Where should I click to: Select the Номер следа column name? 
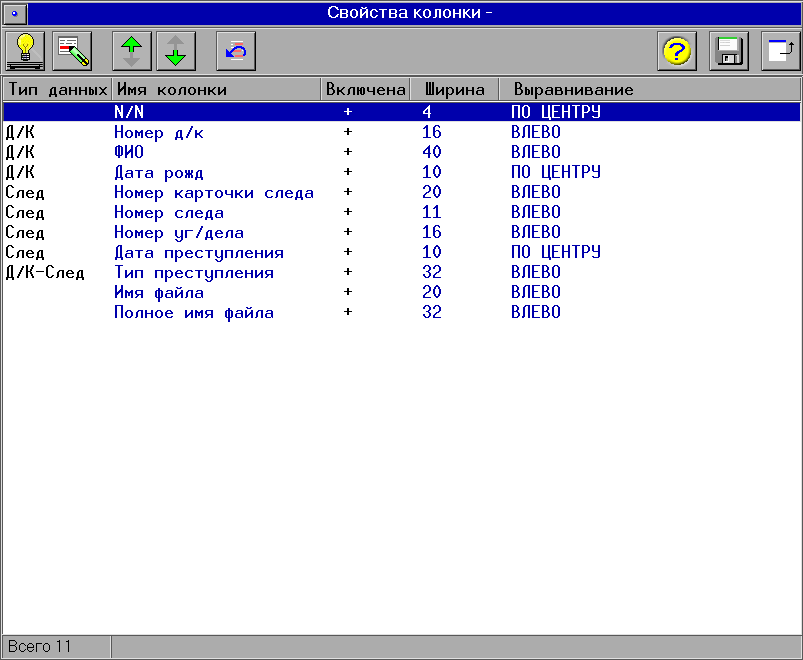pyautogui.click(x=169, y=212)
